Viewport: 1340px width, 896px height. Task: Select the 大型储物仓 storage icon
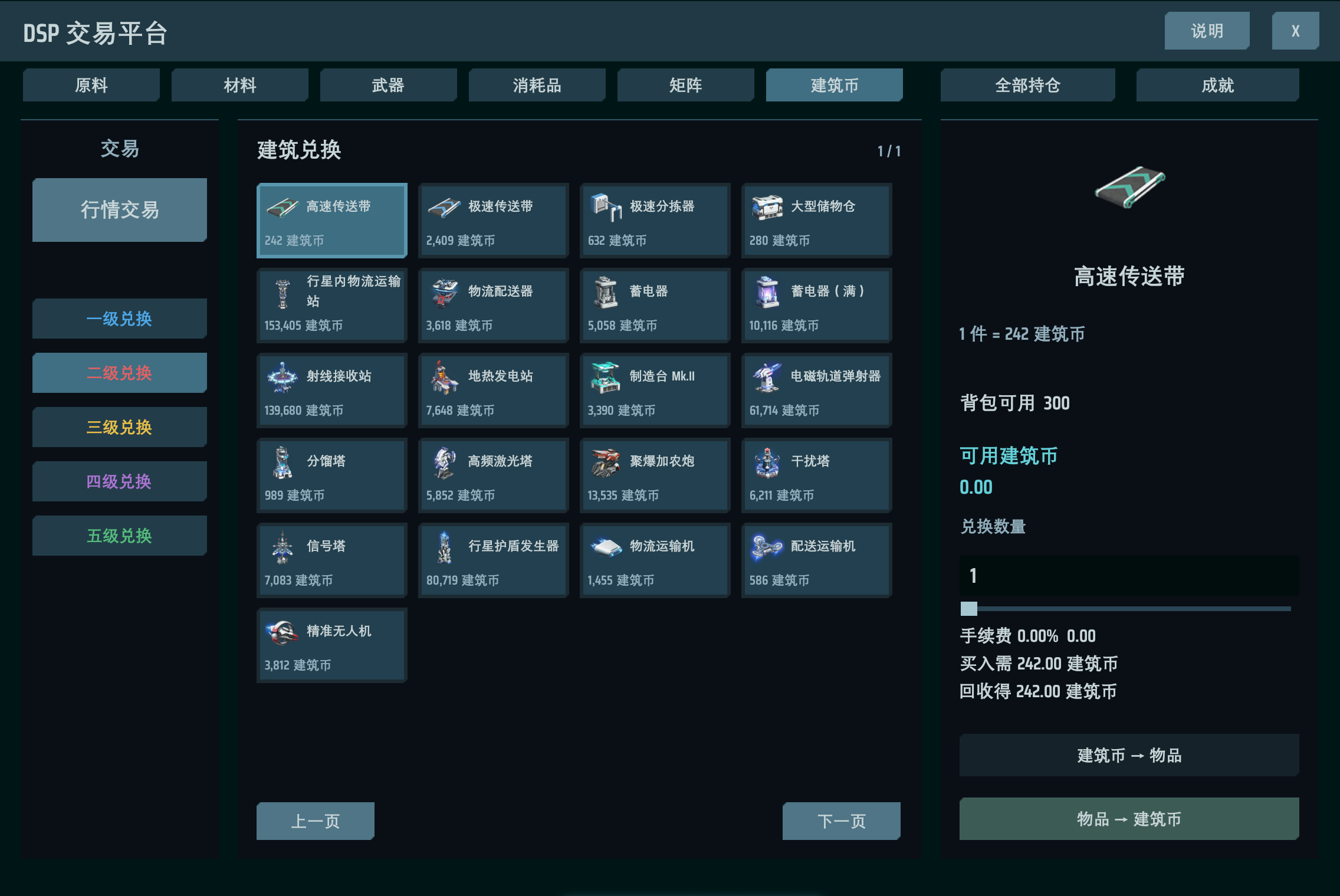(x=767, y=207)
